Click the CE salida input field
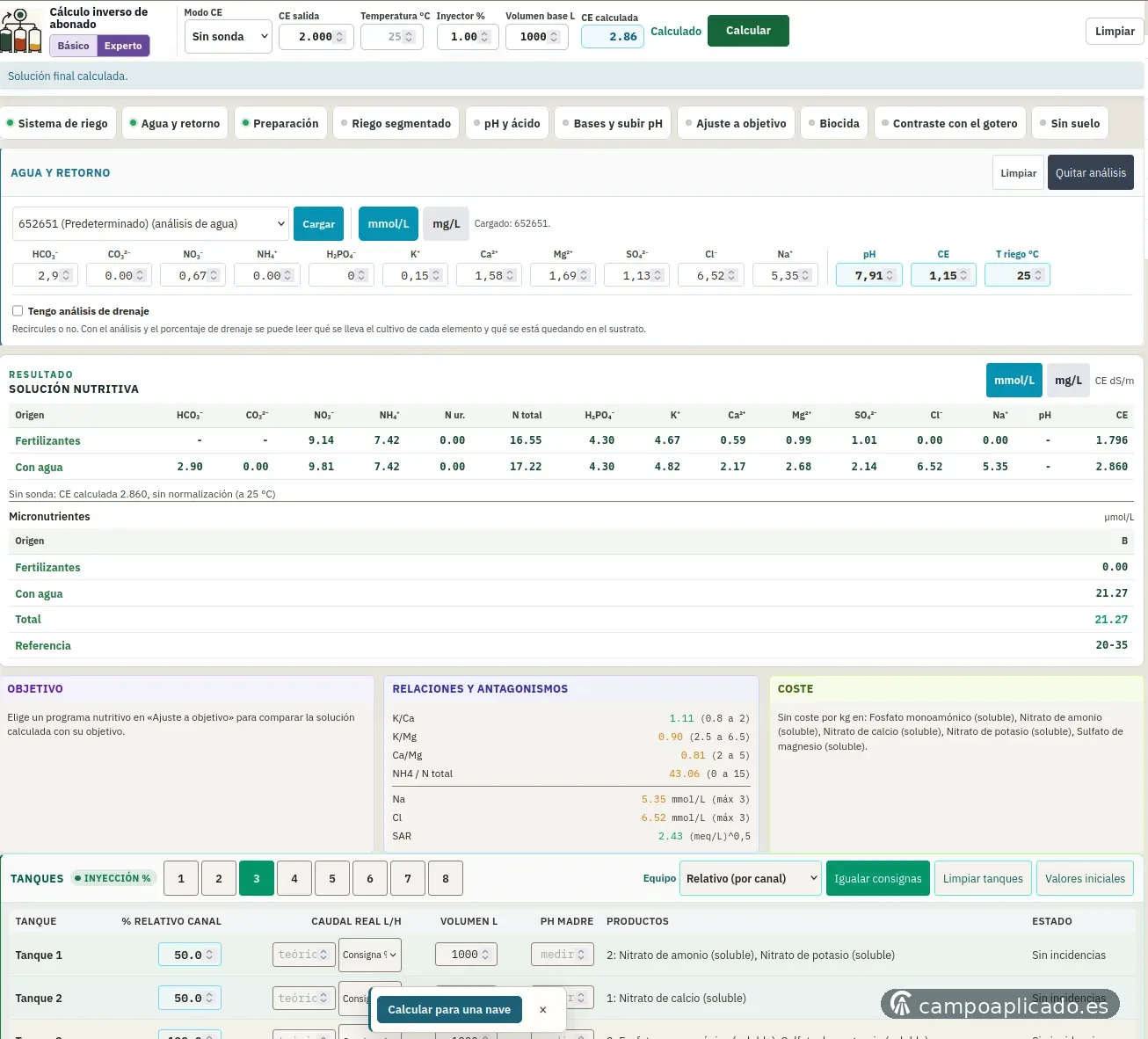 [316, 37]
